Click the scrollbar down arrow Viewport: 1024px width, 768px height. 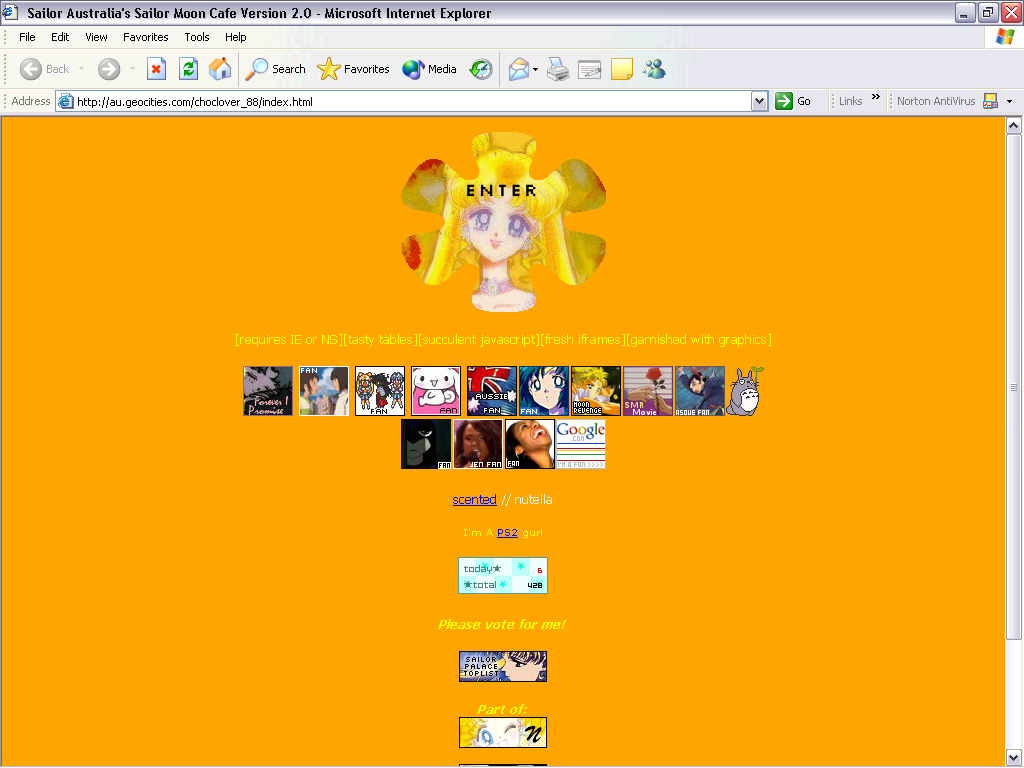click(x=1013, y=758)
